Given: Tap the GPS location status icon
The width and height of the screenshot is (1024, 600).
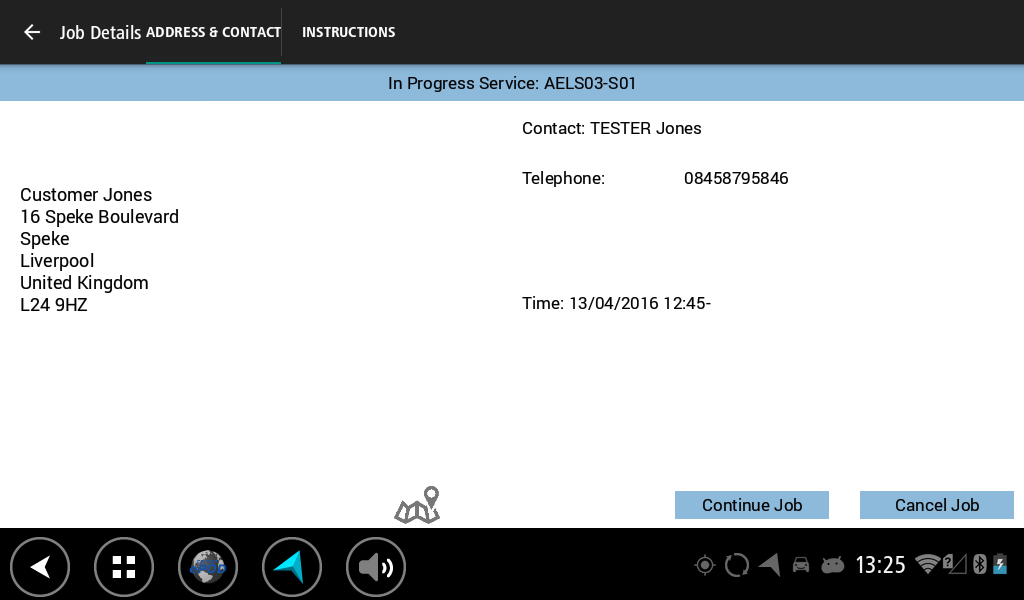Looking at the screenshot, I should (705, 565).
